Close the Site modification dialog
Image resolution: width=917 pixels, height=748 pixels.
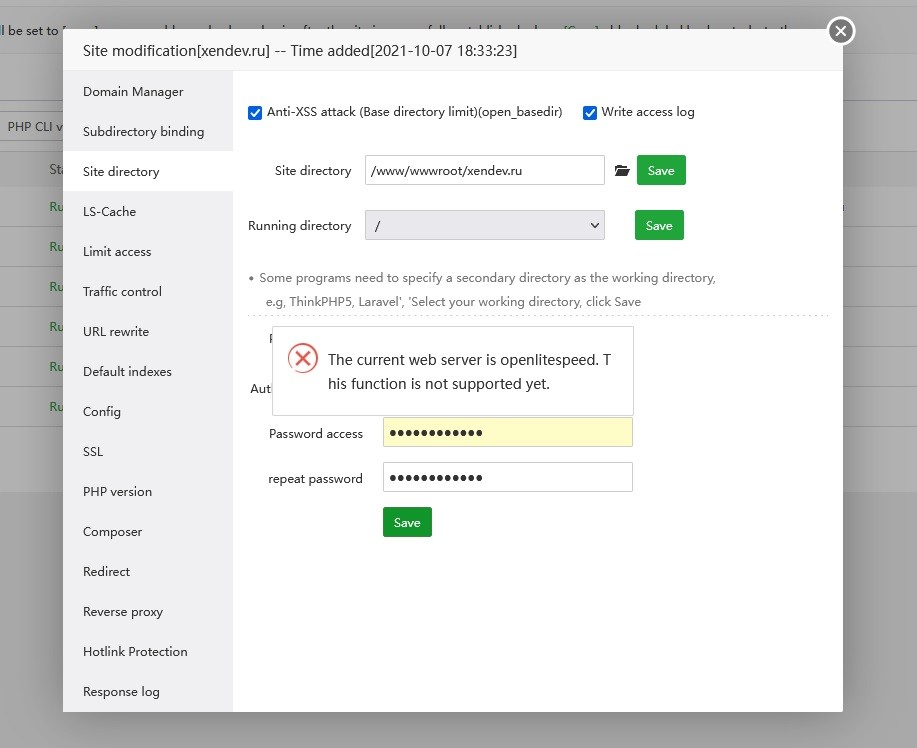[x=841, y=31]
